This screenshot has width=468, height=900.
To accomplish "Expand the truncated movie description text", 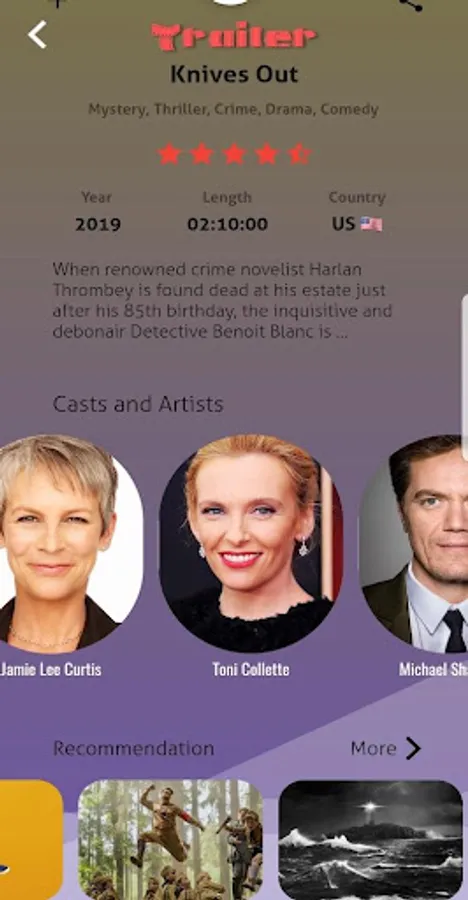I will (223, 300).
